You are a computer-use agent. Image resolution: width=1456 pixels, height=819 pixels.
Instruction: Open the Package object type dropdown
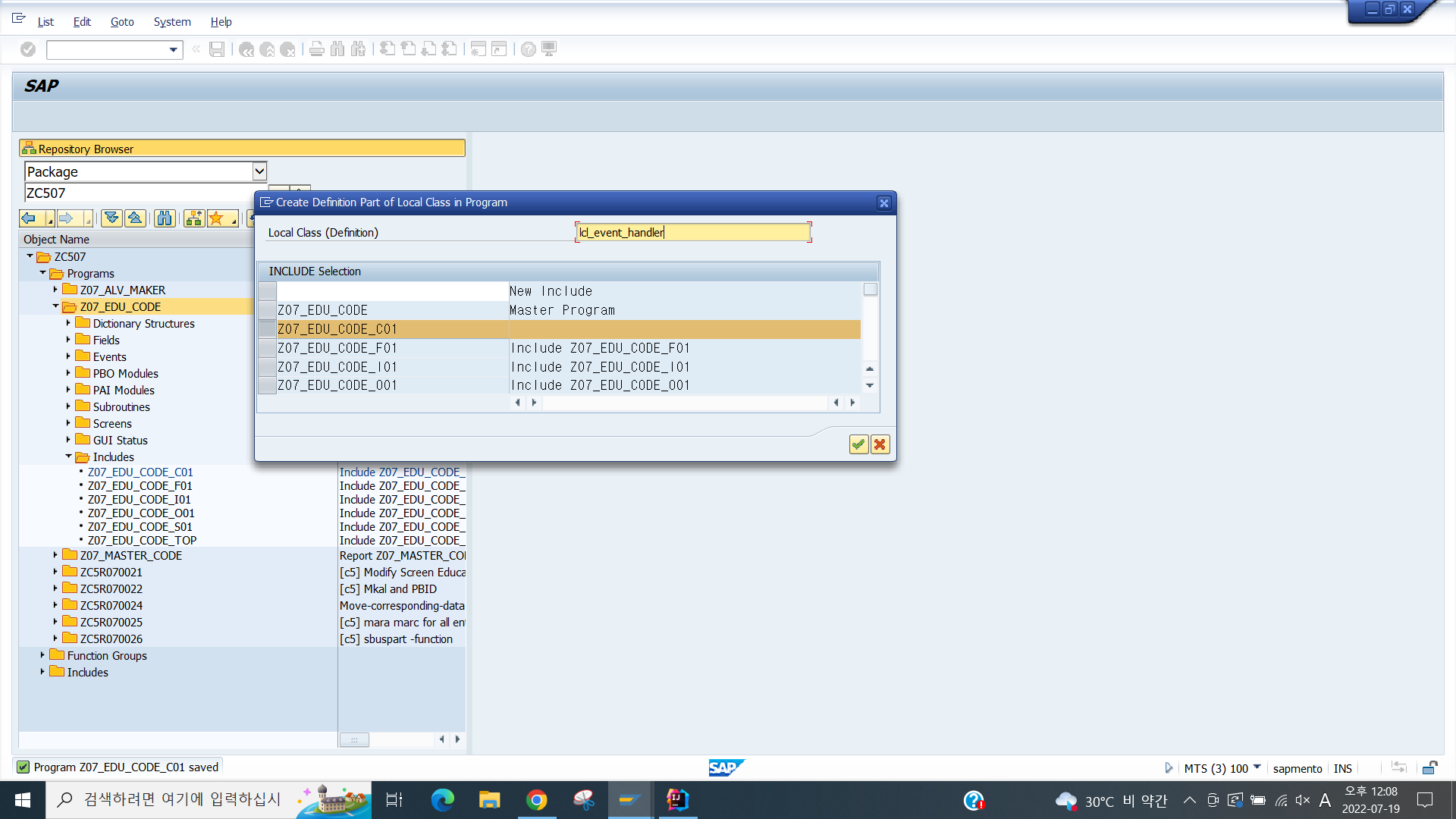[x=259, y=171]
